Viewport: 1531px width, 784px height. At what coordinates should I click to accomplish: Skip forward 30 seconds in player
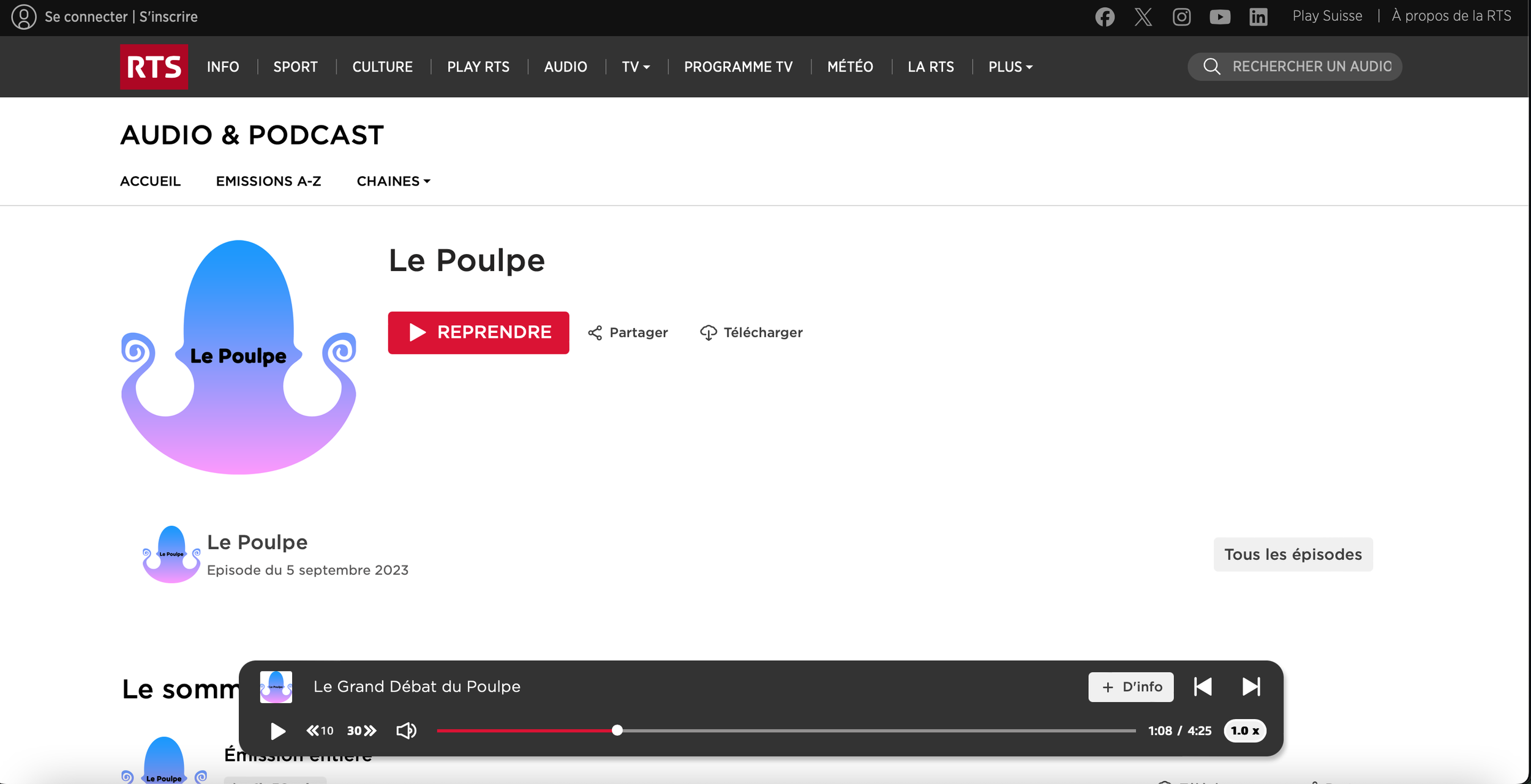tap(361, 731)
